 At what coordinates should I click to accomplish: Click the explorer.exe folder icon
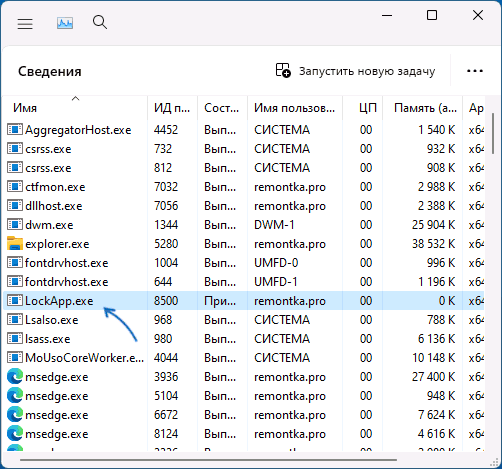pyautogui.click(x=15, y=243)
